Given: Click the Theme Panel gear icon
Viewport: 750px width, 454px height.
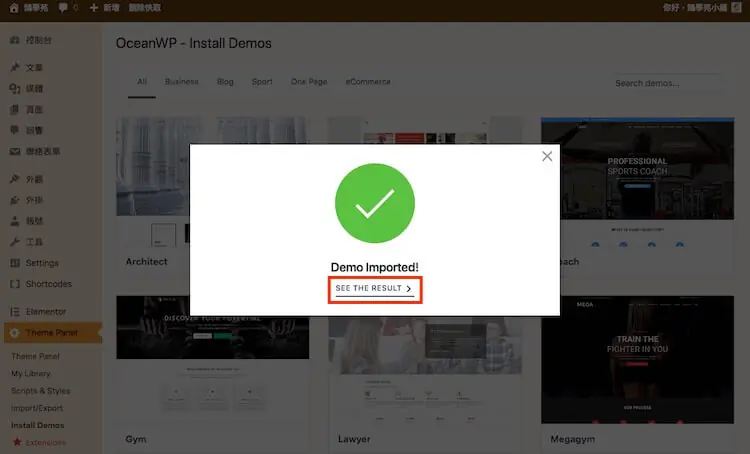Looking at the screenshot, I should click(x=15, y=332).
